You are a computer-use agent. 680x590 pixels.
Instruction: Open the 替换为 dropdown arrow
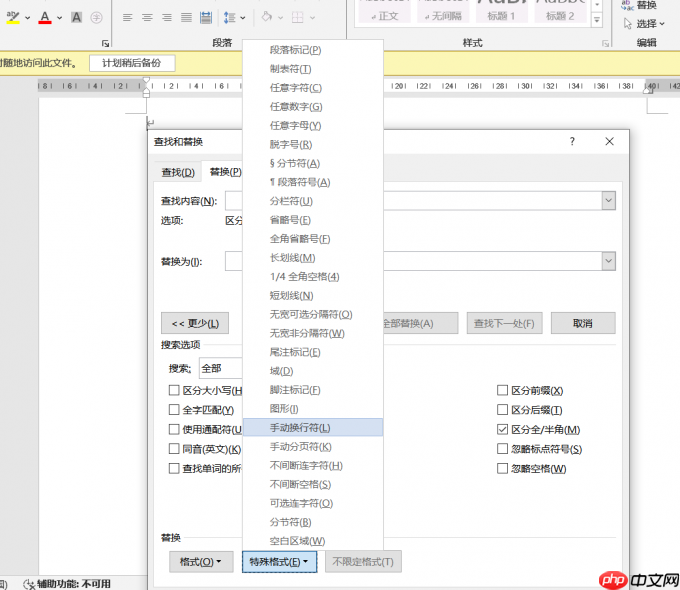coord(608,261)
